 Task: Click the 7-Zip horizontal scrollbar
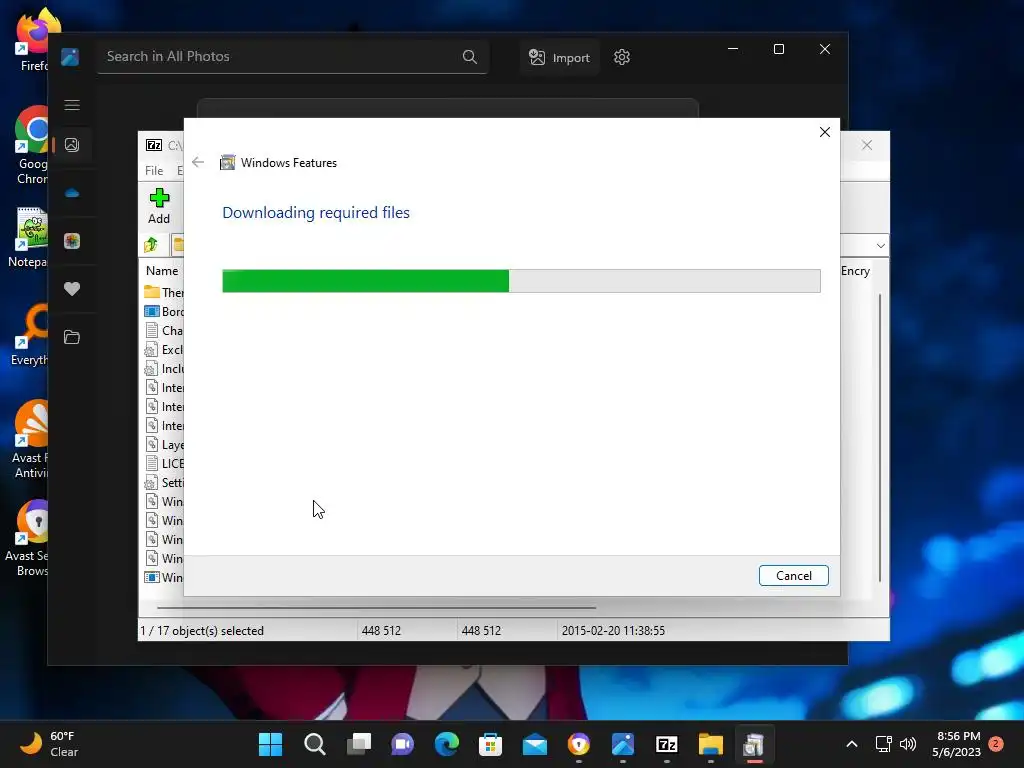[376, 607]
